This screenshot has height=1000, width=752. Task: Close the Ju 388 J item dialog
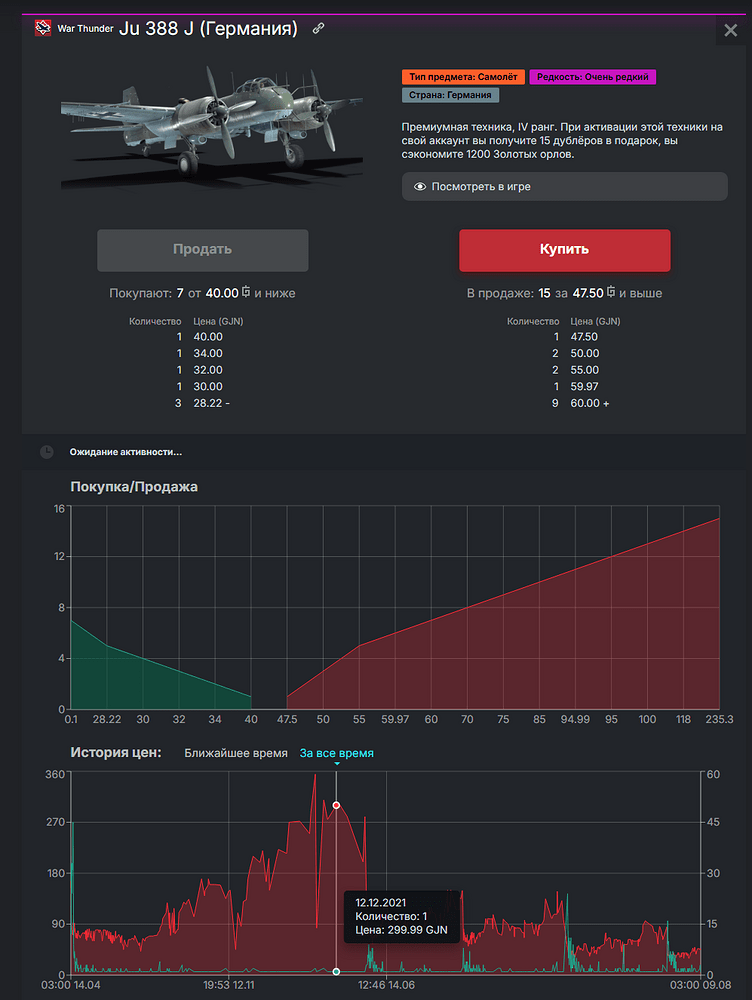pos(729,30)
